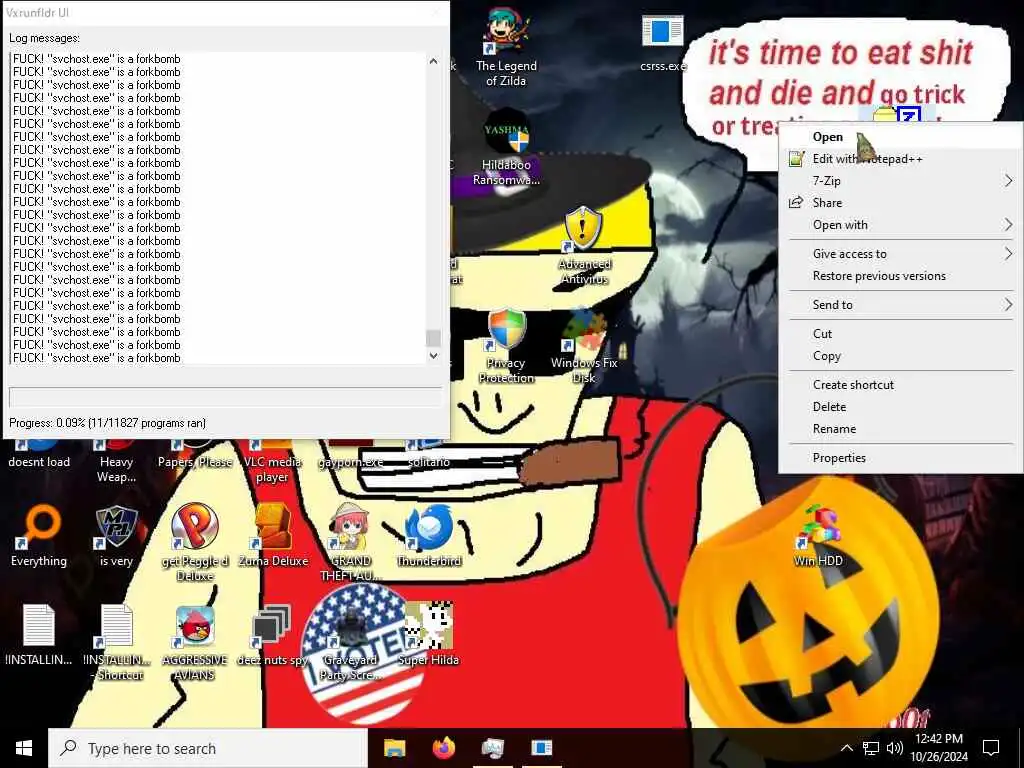This screenshot has width=1024, height=768.
Task: Launch the Thunderbird desktop shortcut
Action: click(429, 536)
